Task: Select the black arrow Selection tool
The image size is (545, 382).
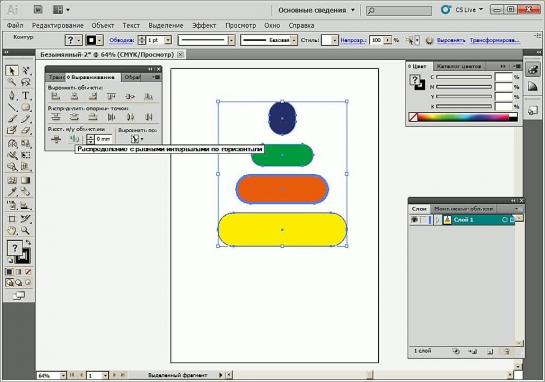Action: (11, 71)
